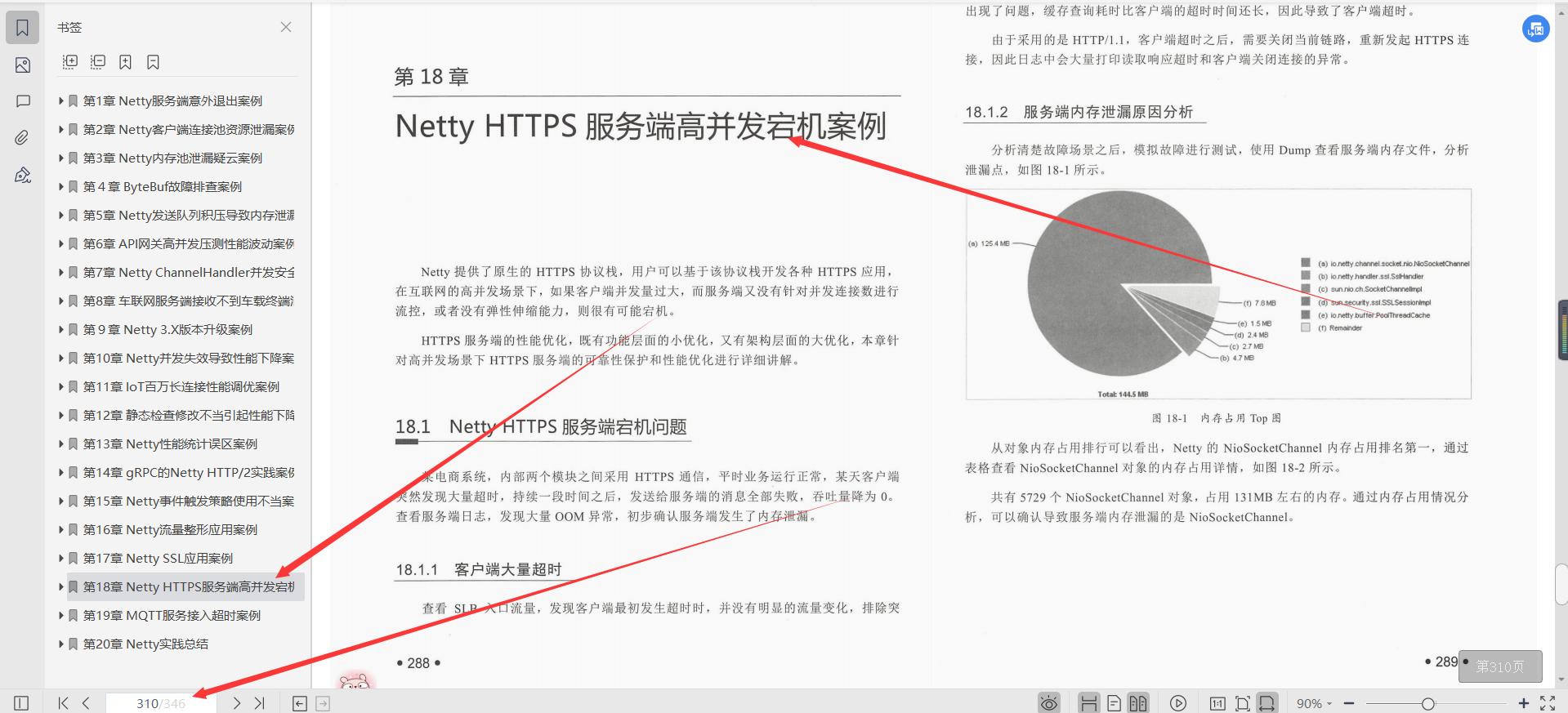The image size is (1568, 713).
Task: Expand 第18章 bookmark arrow
Action: coord(61,587)
